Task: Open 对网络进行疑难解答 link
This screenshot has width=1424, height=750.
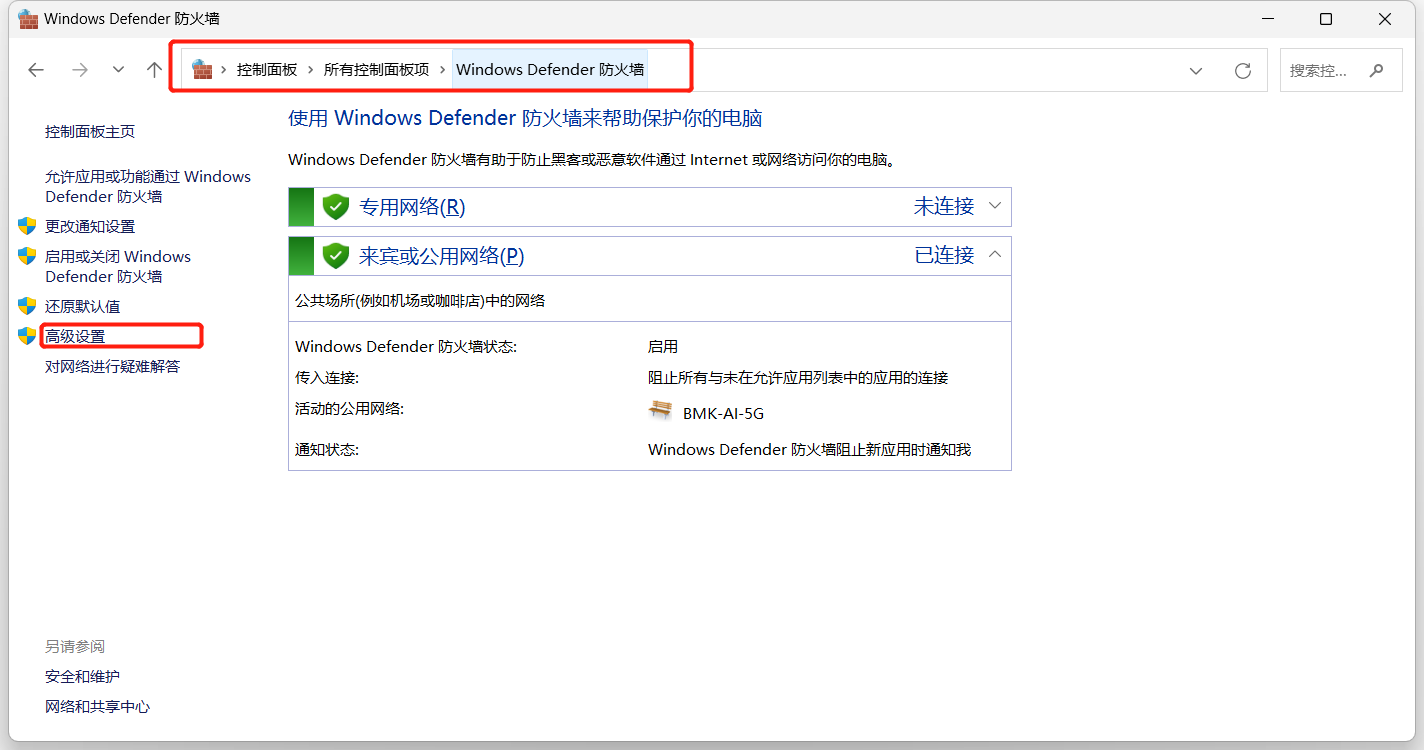Action: point(113,366)
